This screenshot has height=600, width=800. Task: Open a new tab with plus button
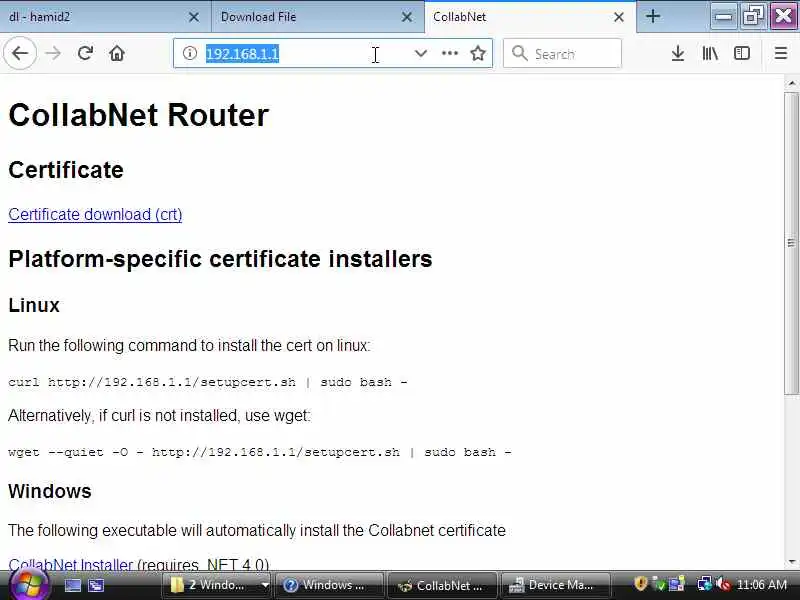tap(653, 16)
